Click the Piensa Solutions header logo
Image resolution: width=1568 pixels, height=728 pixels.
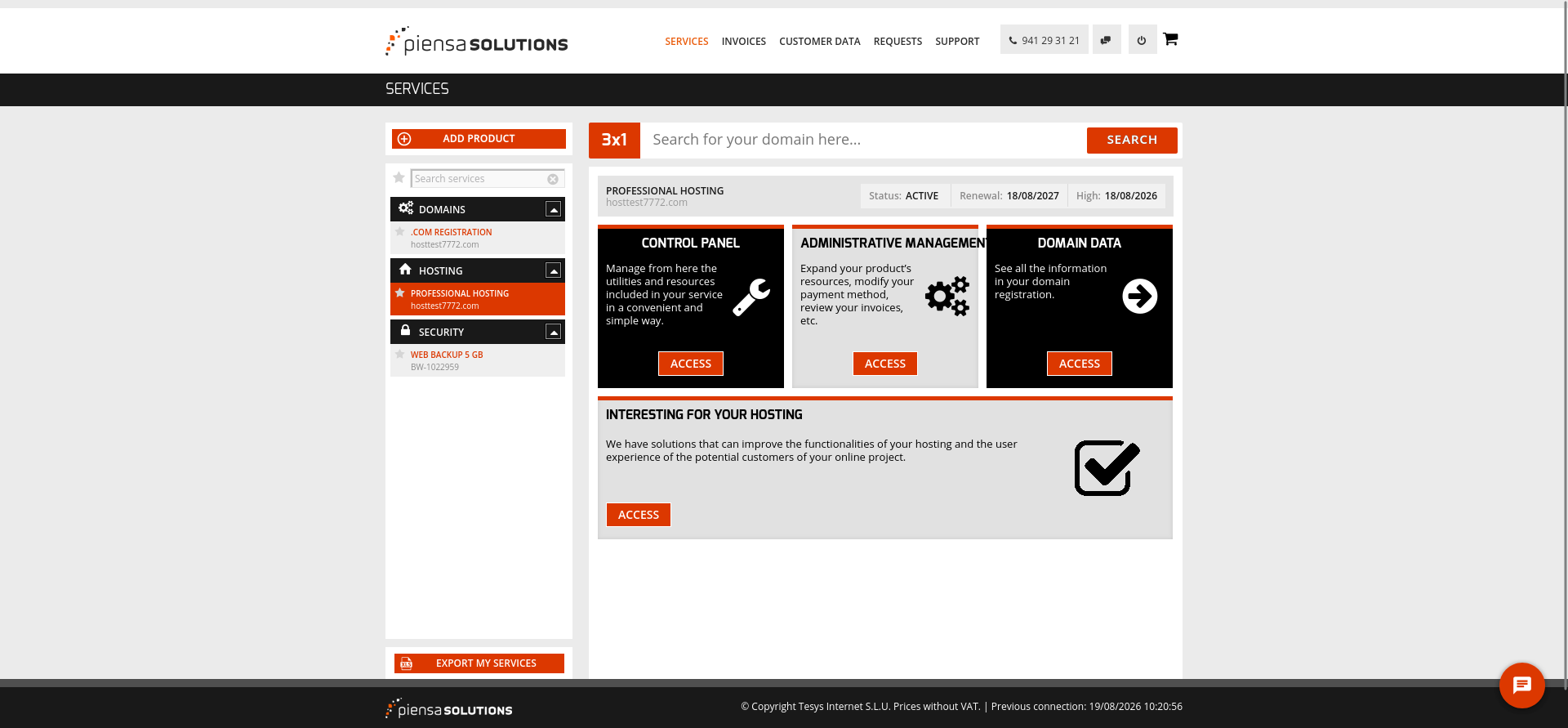pyautogui.click(x=477, y=42)
